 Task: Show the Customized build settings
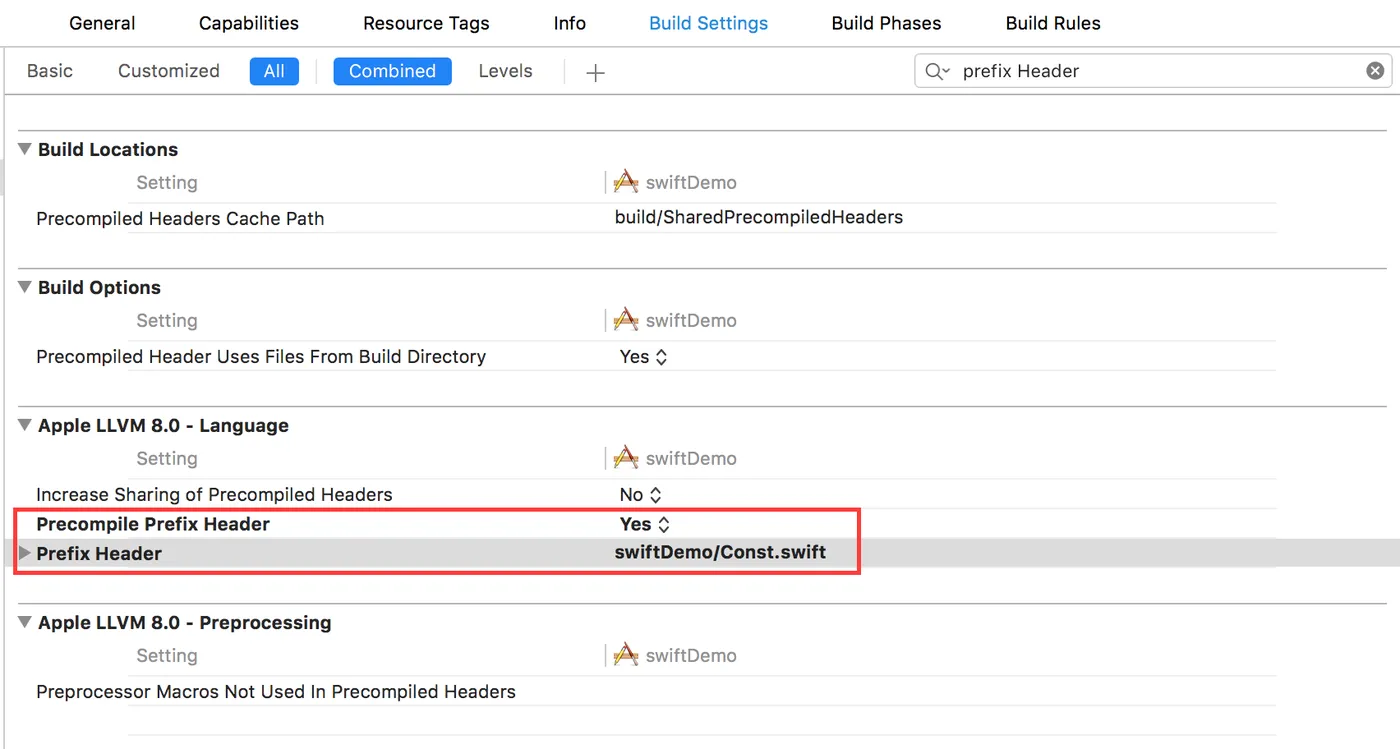tap(168, 71)
